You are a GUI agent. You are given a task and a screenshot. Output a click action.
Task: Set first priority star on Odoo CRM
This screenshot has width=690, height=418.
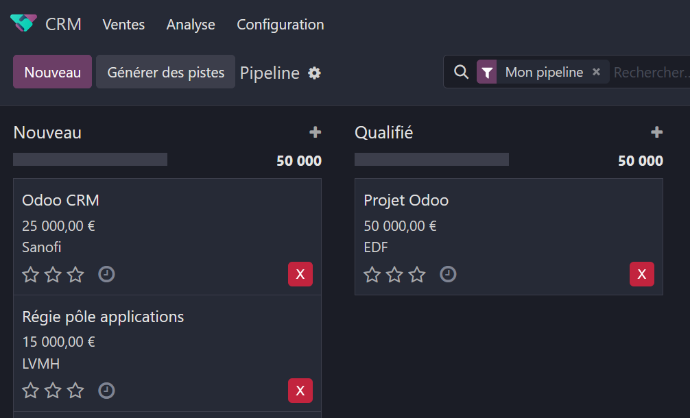coord(31,274)
